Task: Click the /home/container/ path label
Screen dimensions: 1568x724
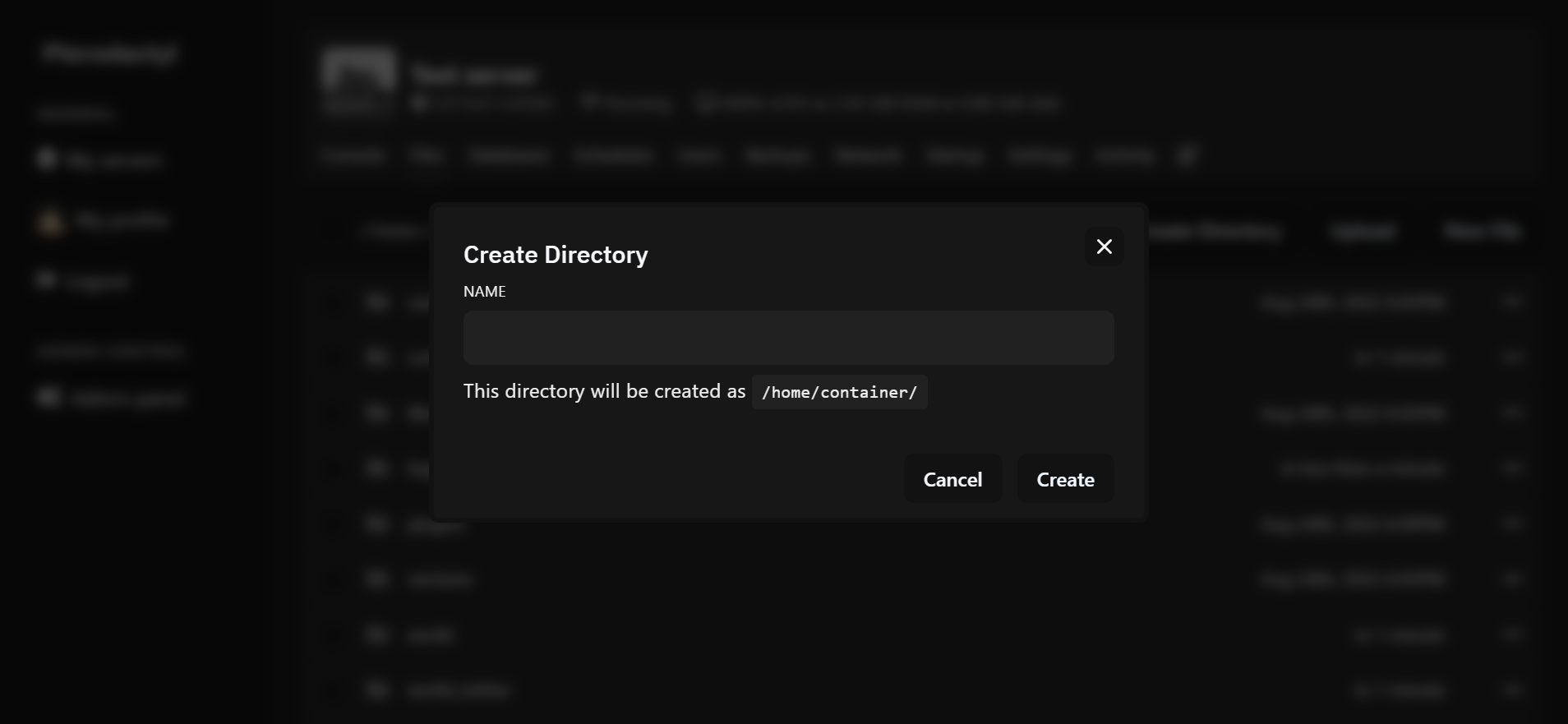Action: click(839, 392)
